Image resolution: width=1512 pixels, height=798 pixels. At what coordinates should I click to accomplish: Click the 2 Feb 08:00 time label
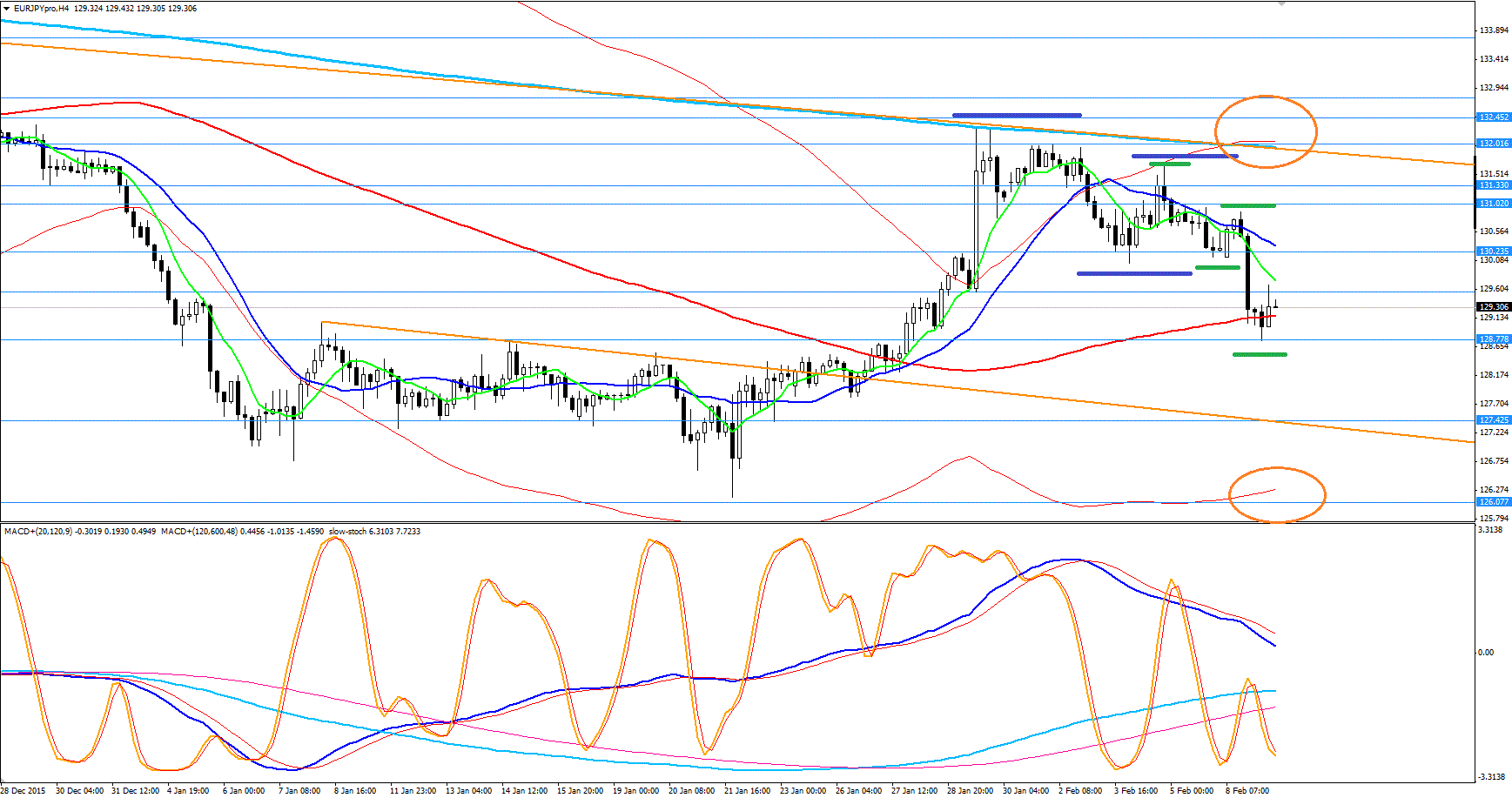(1080, 791)
